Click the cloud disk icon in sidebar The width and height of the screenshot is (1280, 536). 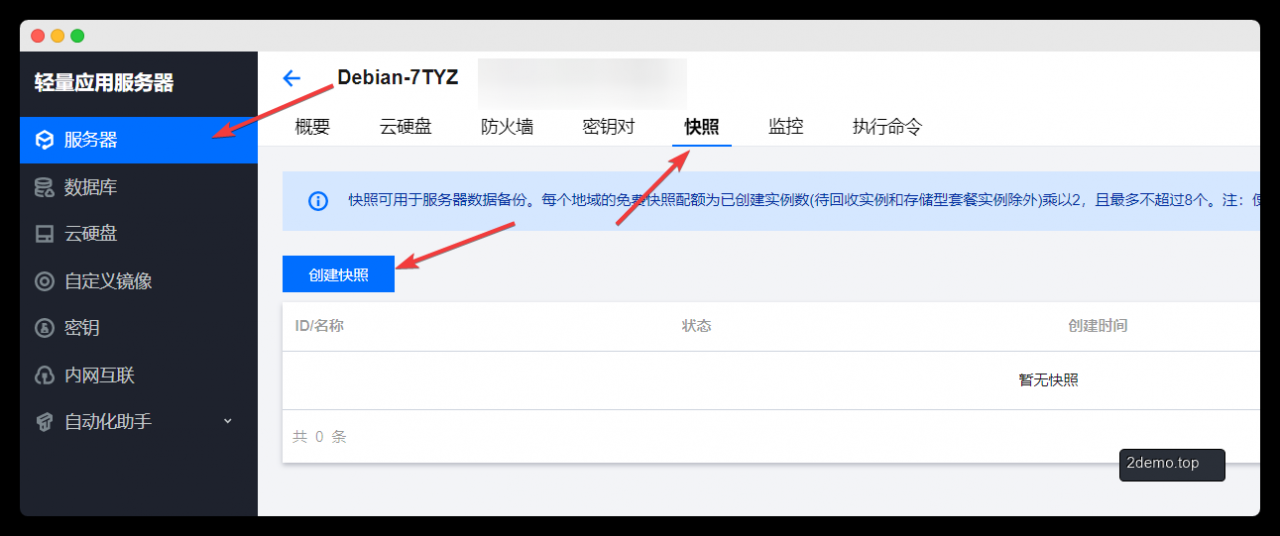click(44, 234)
